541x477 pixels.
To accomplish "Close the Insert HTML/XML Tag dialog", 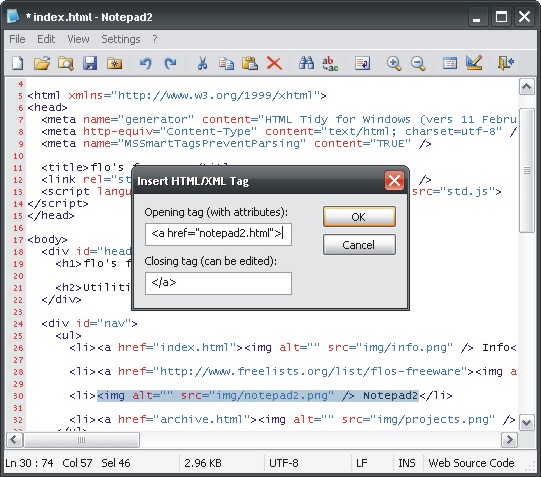I will point(394,180).
